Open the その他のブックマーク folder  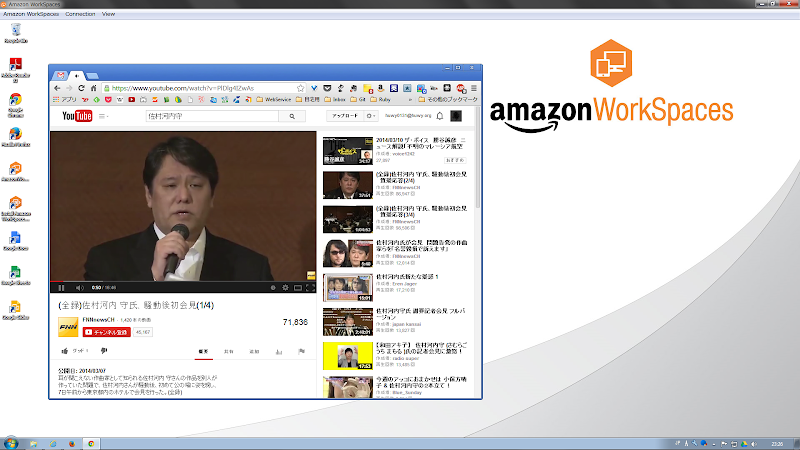point(448,99)
